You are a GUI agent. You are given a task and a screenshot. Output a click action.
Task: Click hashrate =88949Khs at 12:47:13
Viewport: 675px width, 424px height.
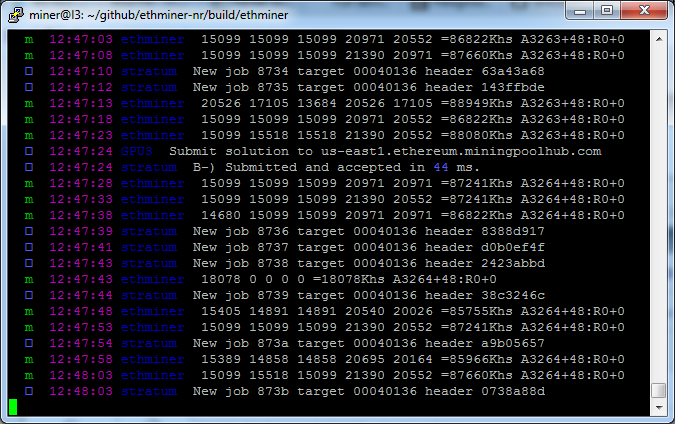pyautogui.click(x=477, y=103)
